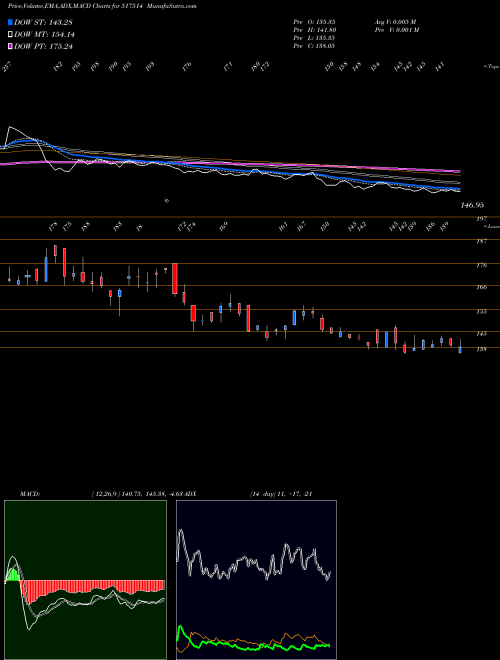
Task: Click the 'Avg V: 0.005 M' value
Action: click(395, 21)
